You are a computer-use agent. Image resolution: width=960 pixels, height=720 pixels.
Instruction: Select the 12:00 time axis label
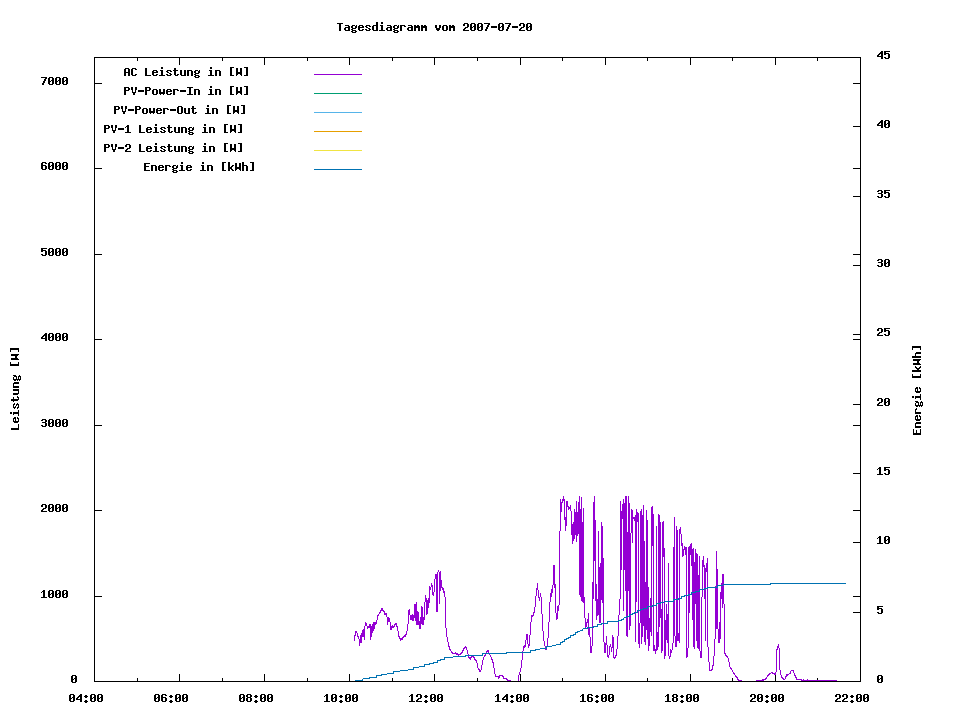[427, 698]
